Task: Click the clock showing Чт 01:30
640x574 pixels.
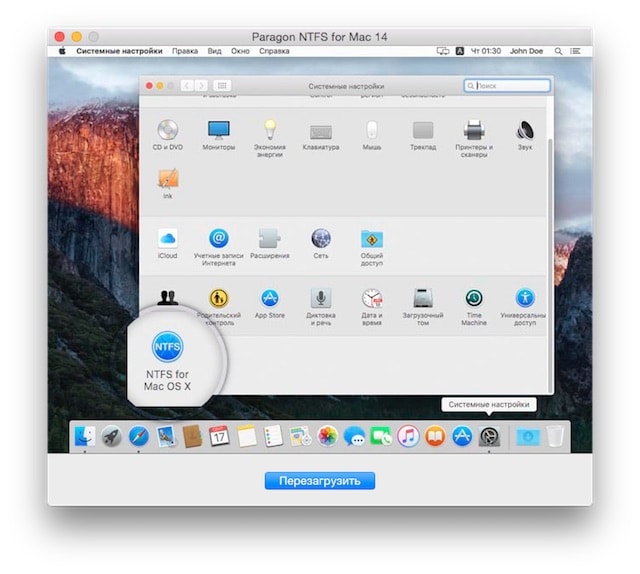Action: [486, 51]
